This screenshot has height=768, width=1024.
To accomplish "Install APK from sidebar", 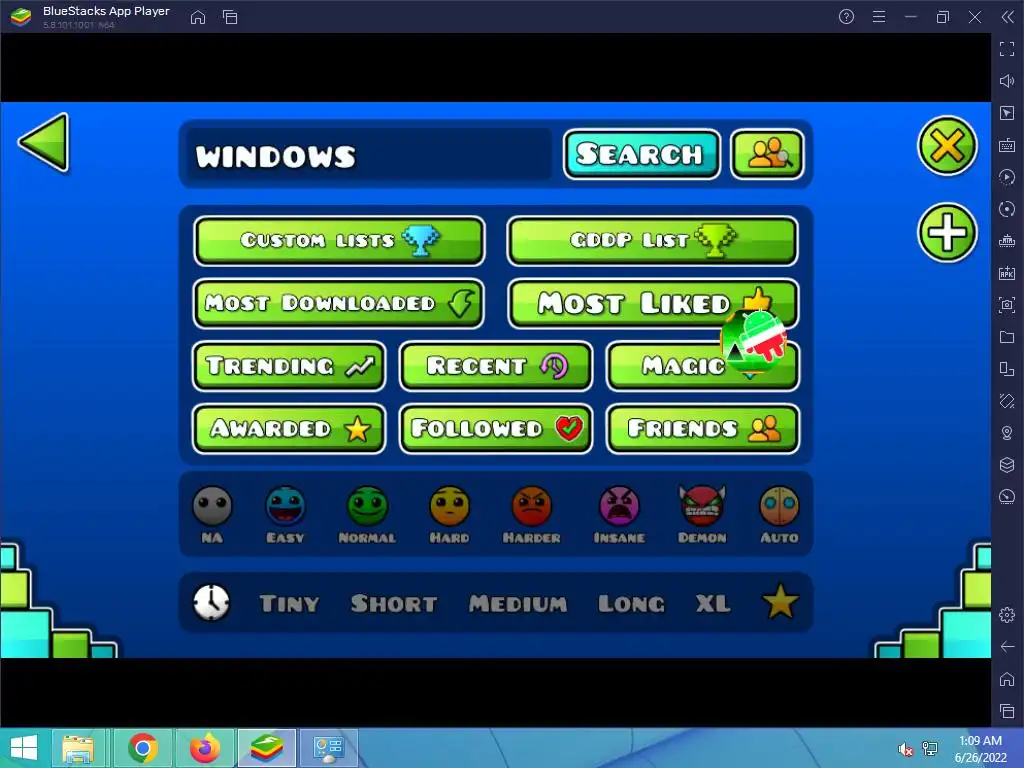I will (x=1007, y=273).
